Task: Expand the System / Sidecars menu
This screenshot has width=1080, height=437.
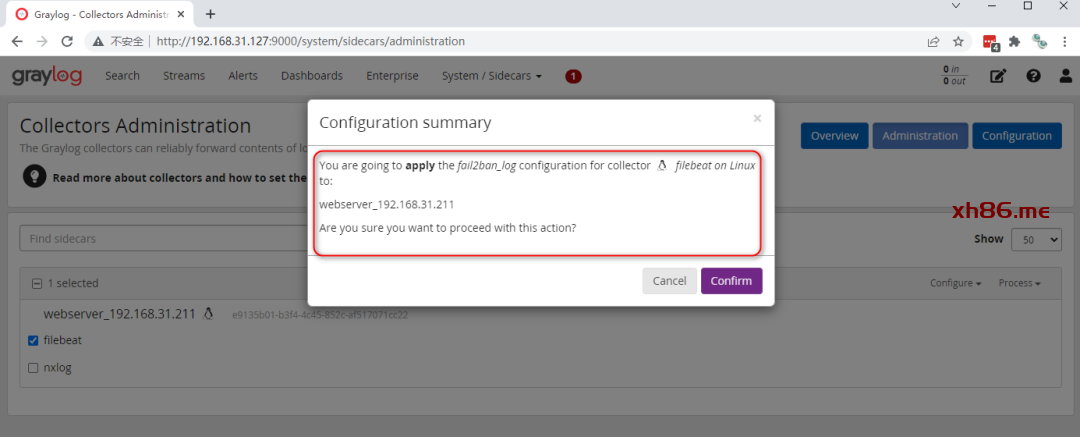Action: (491, 76)
